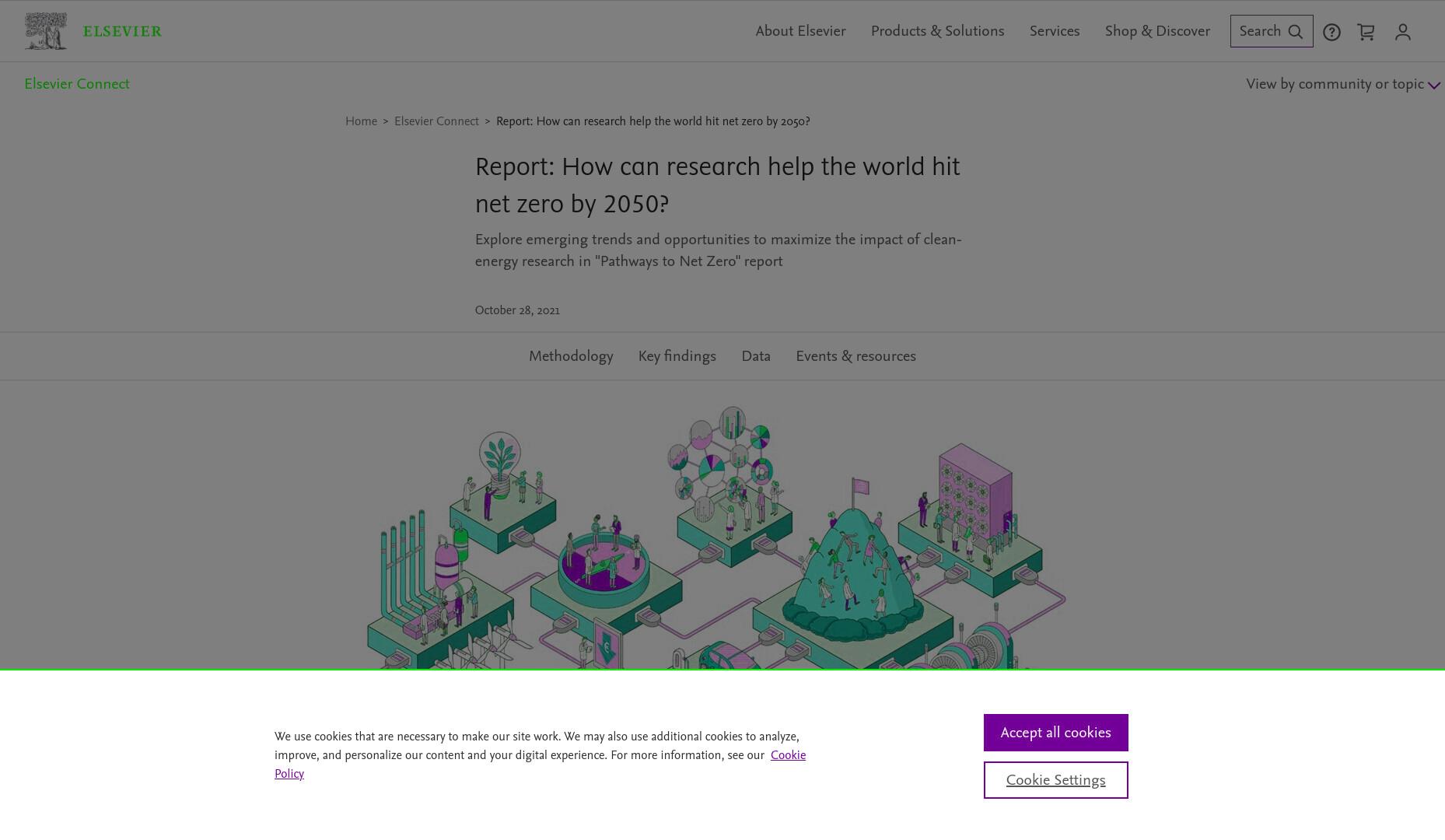Jump to the Key findings section
The width and height of the screenshot is (1445, 840).
click(x=677, y=356)
